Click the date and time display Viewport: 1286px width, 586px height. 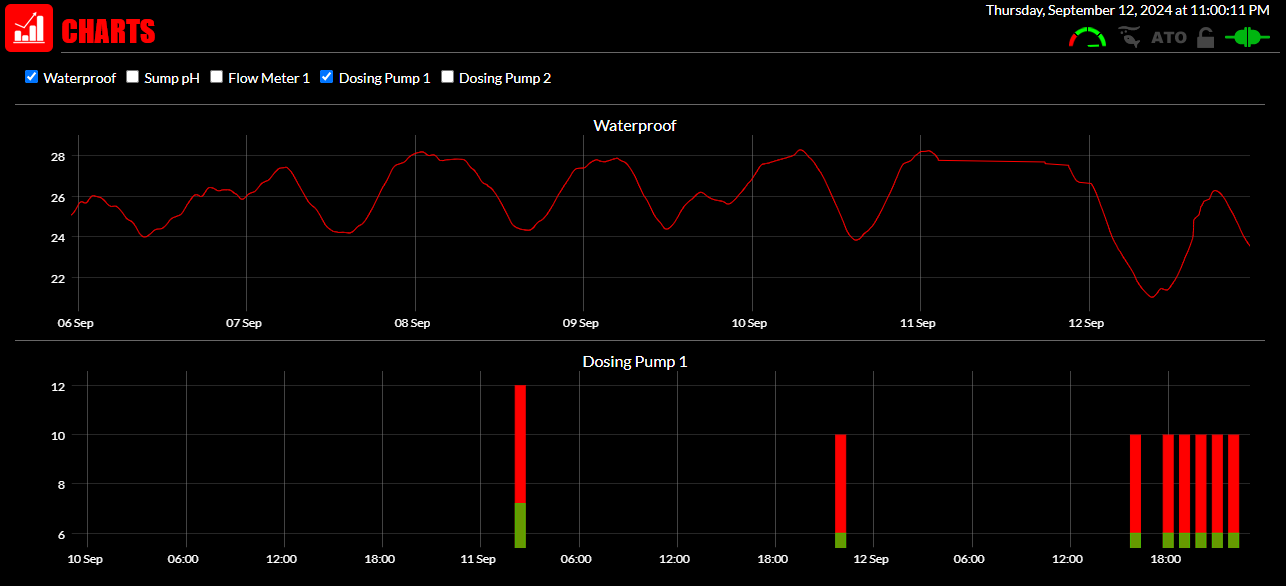click(1127, 10)
